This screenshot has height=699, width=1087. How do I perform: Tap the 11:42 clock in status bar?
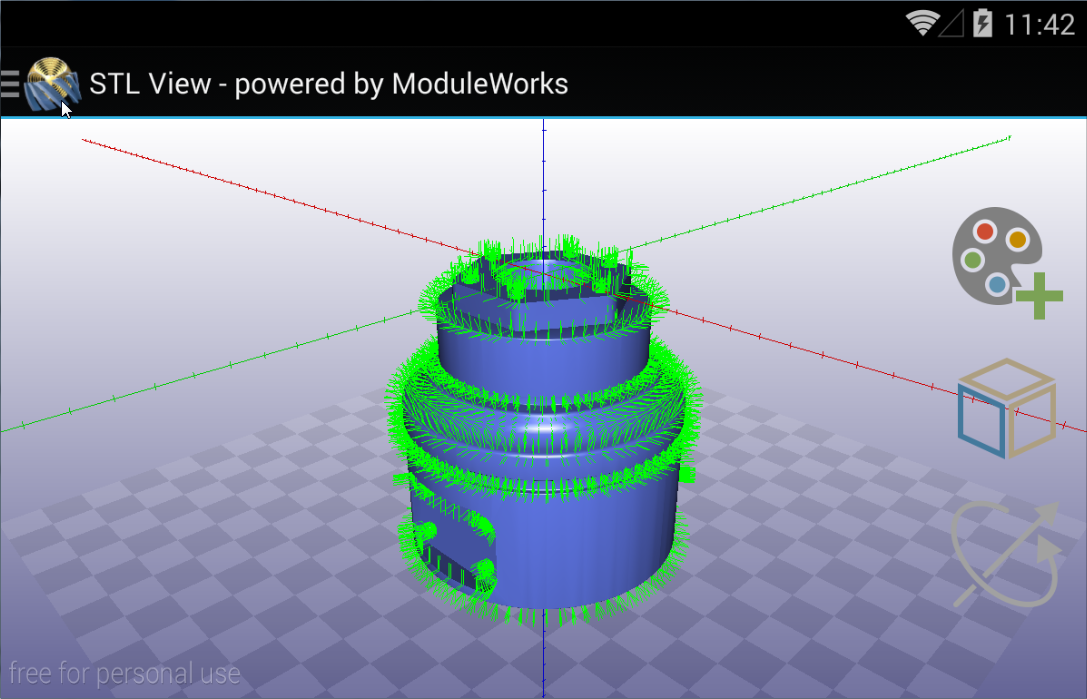coord(1039,25)
